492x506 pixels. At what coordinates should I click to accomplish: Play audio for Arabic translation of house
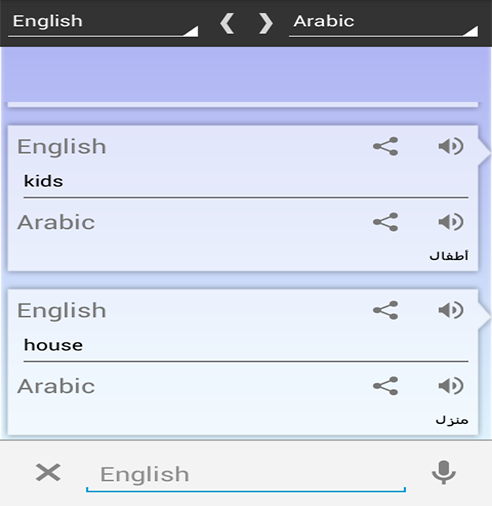coord(451,386)
